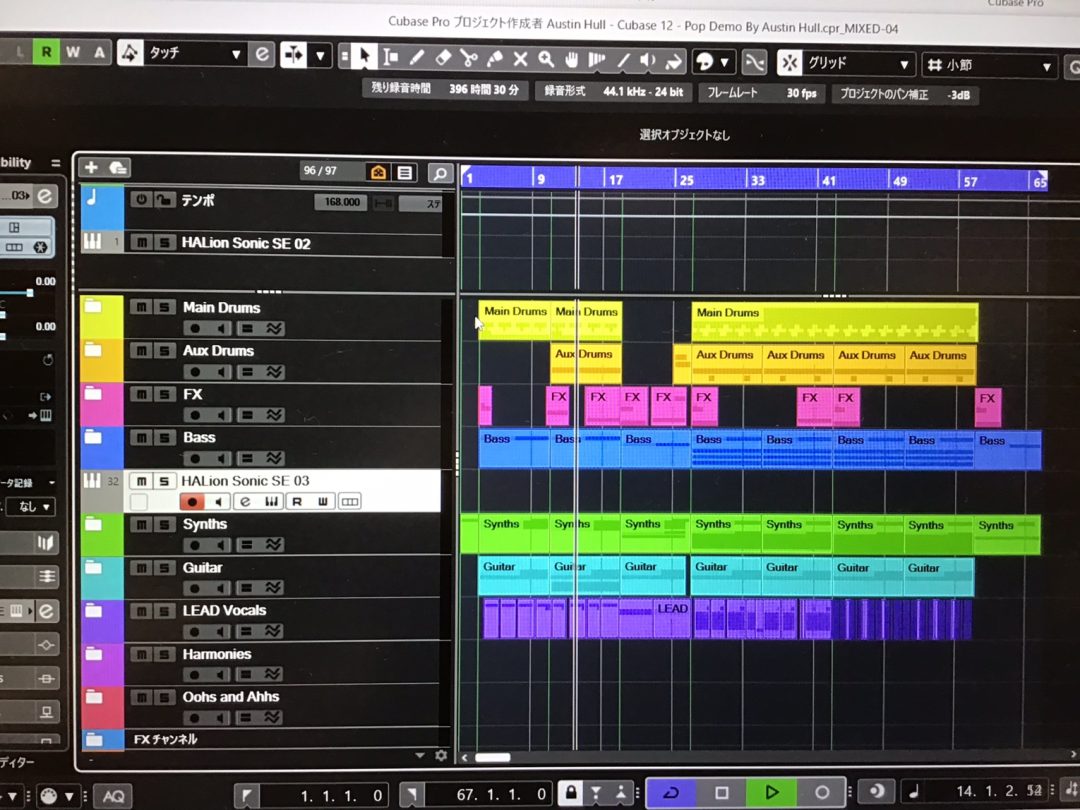
Task: Select the Glue tool
Action: point(495,59)
